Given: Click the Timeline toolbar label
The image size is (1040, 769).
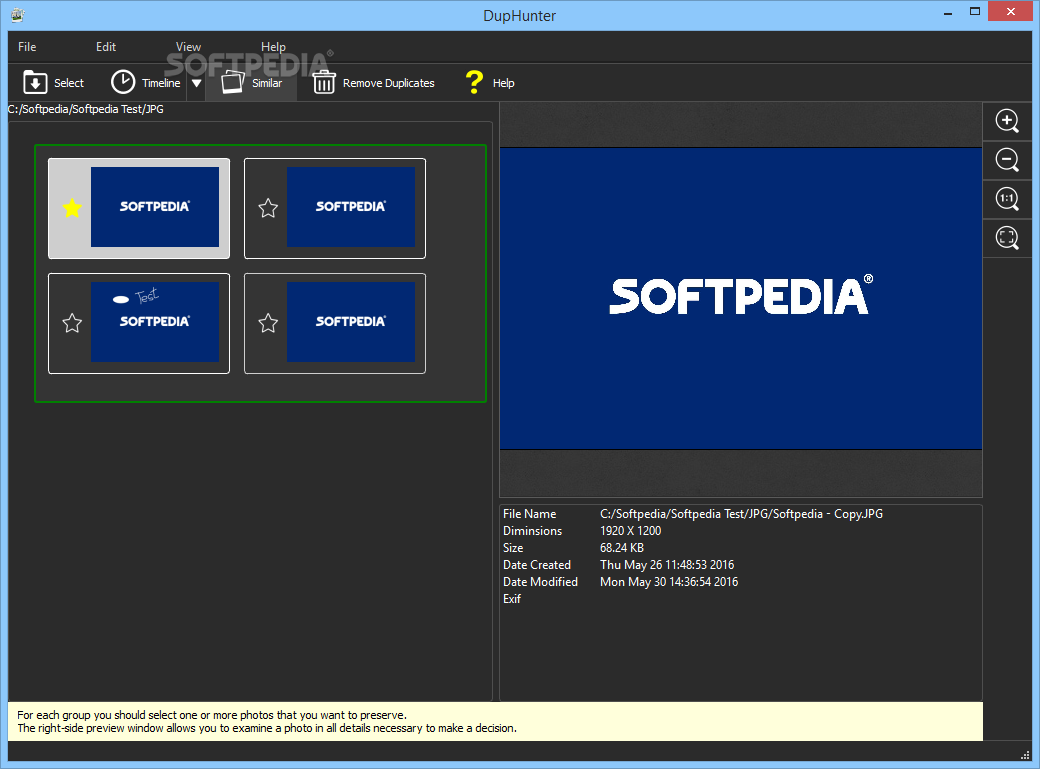Looking at the screenshot, I should tap(161, 83).
